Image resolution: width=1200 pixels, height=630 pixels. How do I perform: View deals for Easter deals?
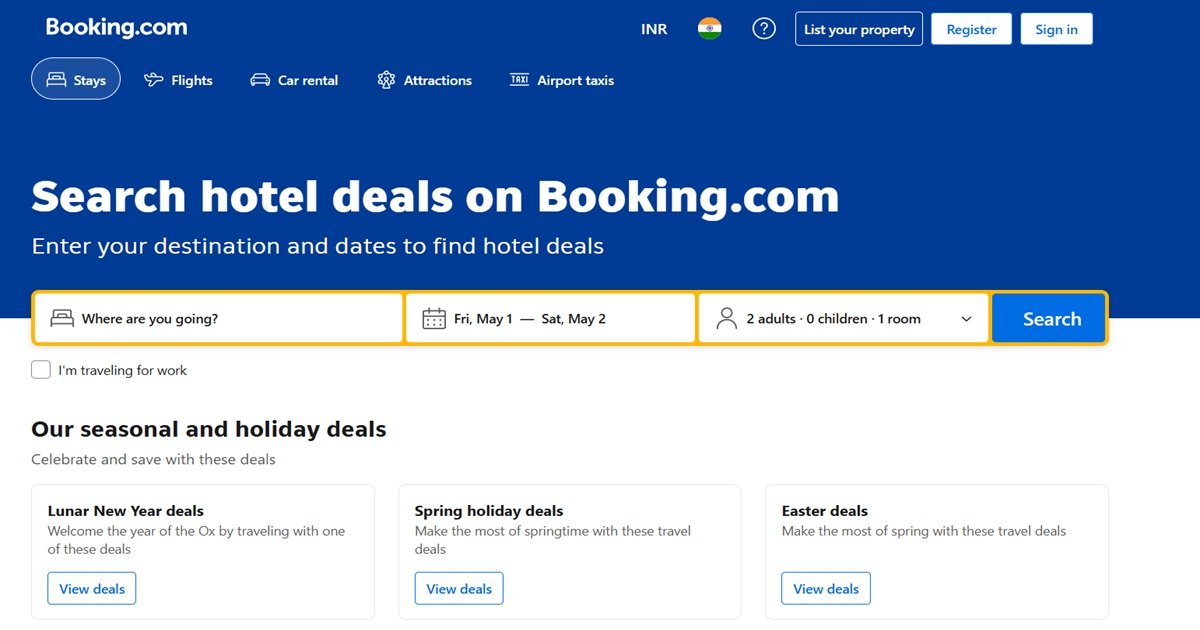tap(826, 589)
